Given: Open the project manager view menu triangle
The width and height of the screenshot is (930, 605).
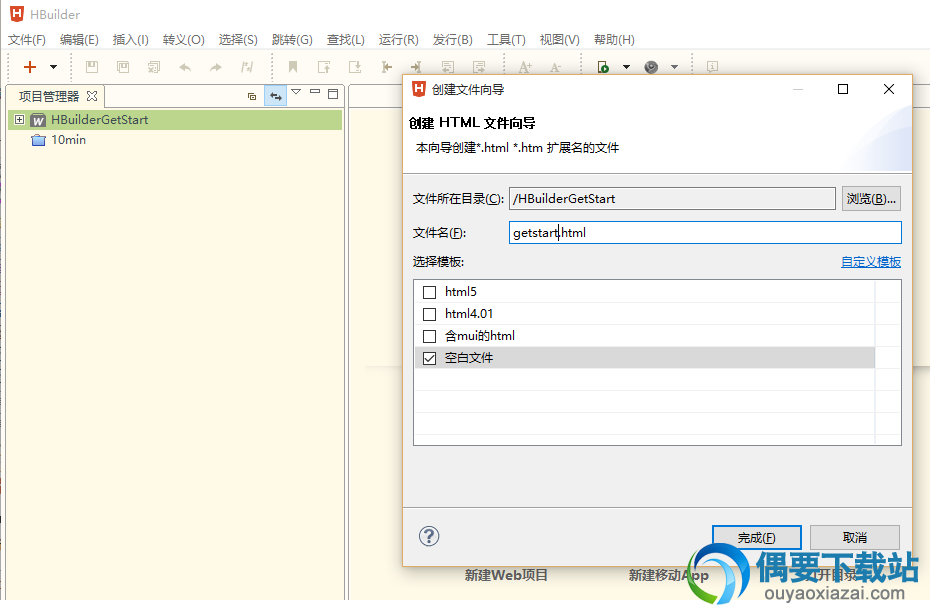Looking at the screenshot, I should coord(296,92).
